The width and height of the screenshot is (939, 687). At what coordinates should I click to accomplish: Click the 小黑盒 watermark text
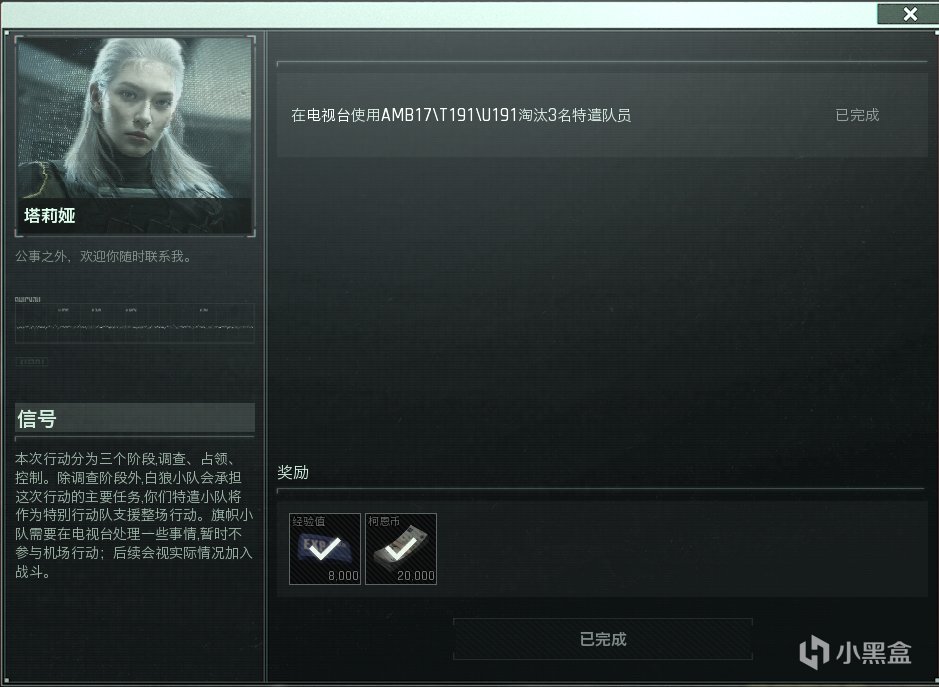(x=874, y=653)
